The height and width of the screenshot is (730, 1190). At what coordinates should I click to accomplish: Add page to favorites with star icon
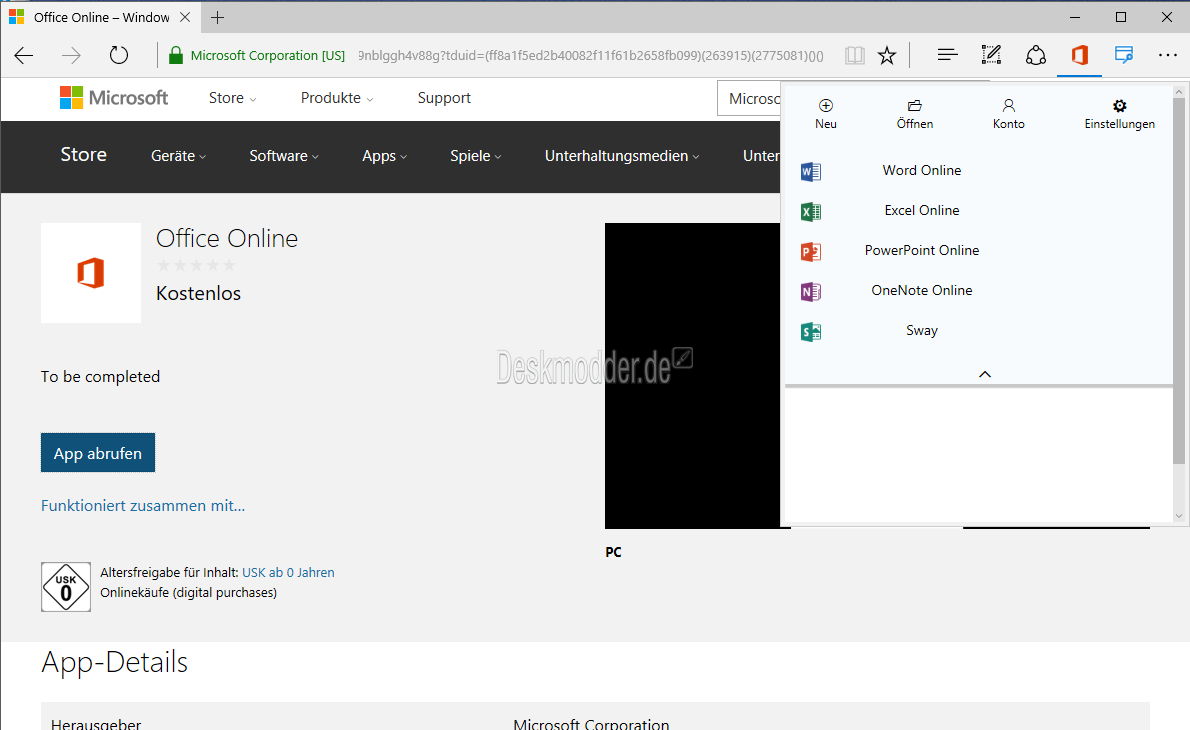[x=886, y=55]
